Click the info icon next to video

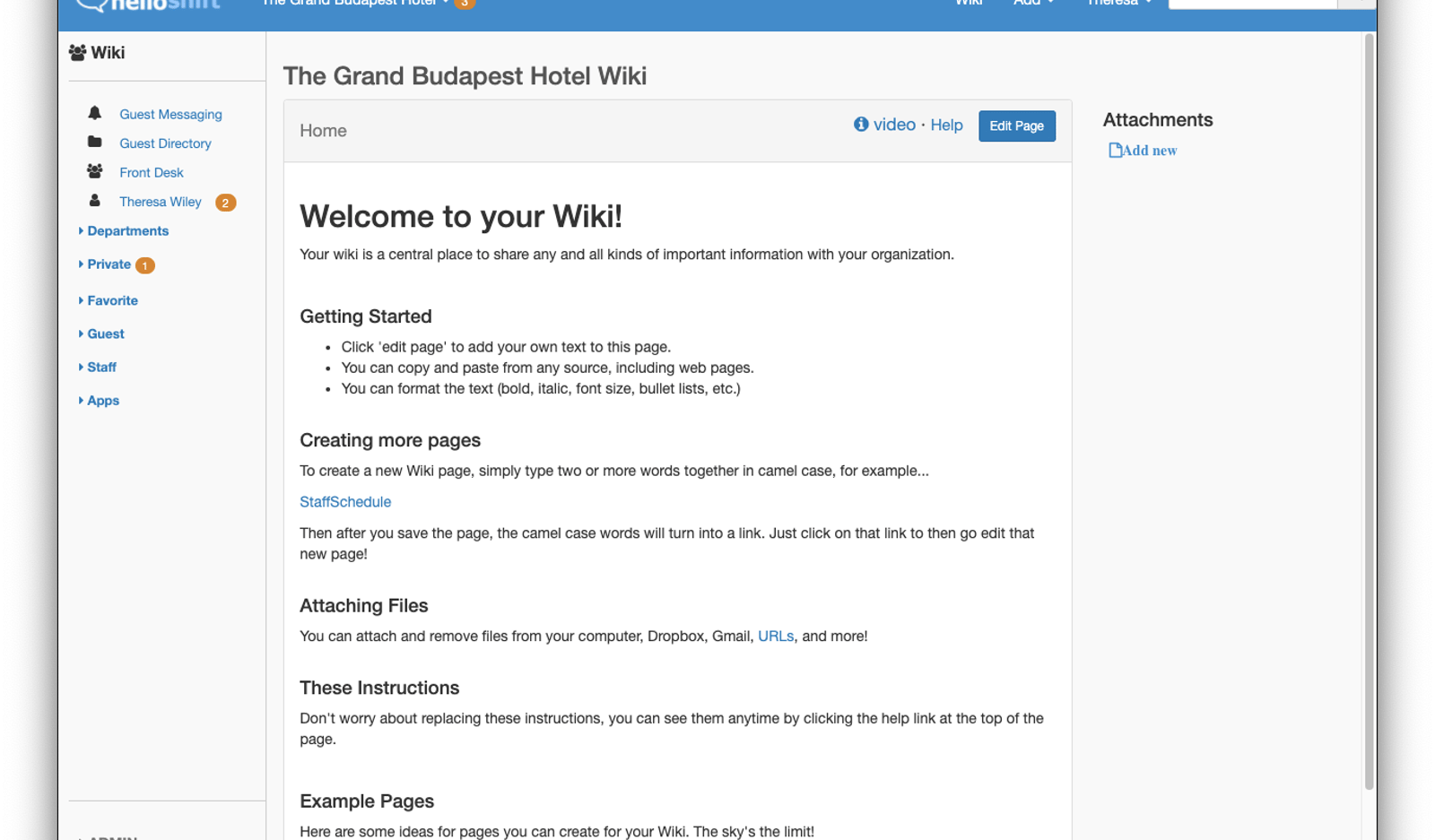861,124
